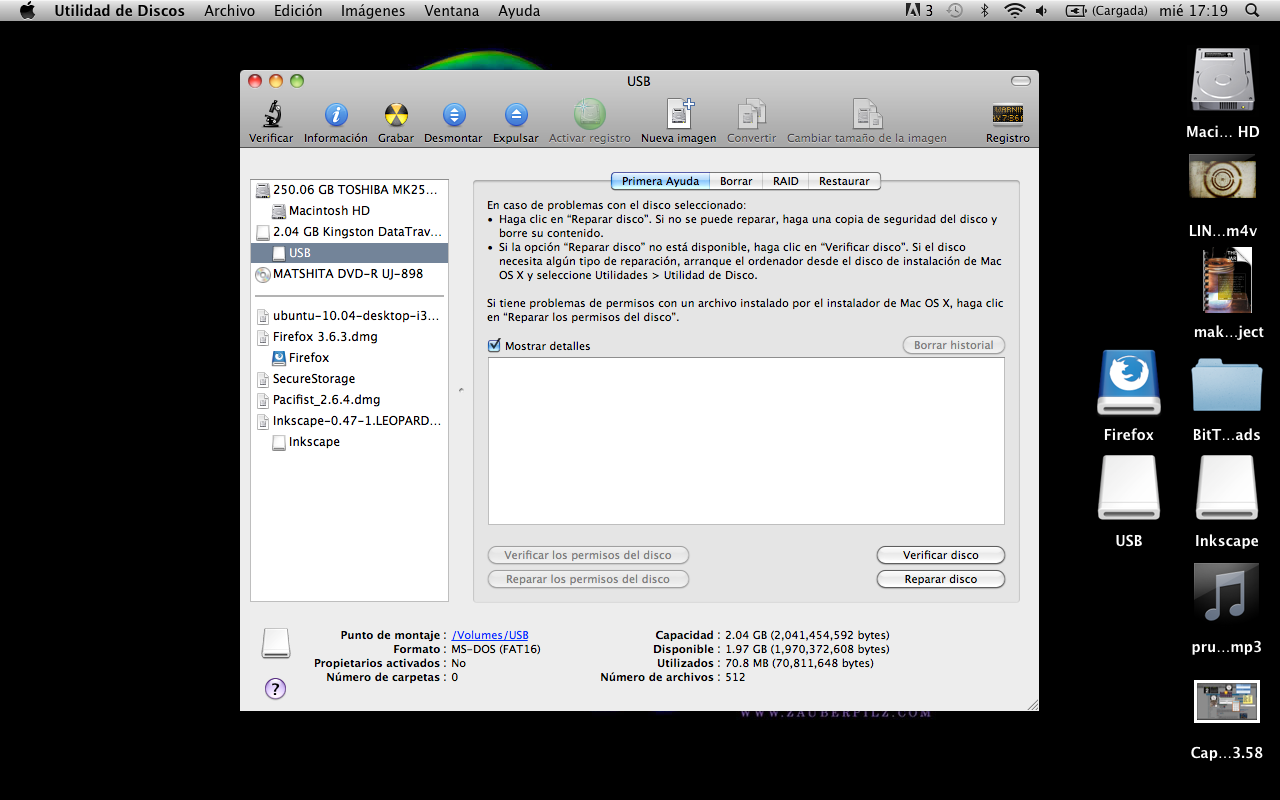Select the Inkscape-0.47-1.LEOPARD image
Image resolution: width=1280 pixels, height=800 pixels.
coord(349,421)
